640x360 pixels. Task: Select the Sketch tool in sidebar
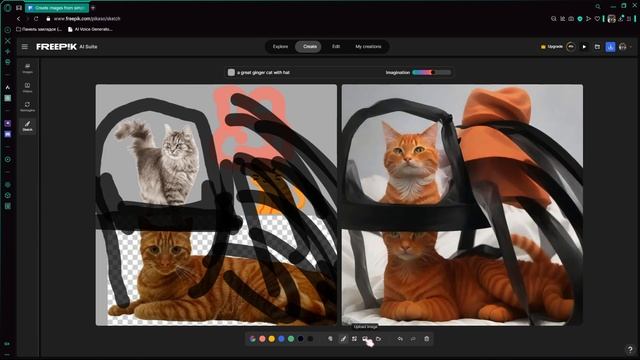point(27,126)
